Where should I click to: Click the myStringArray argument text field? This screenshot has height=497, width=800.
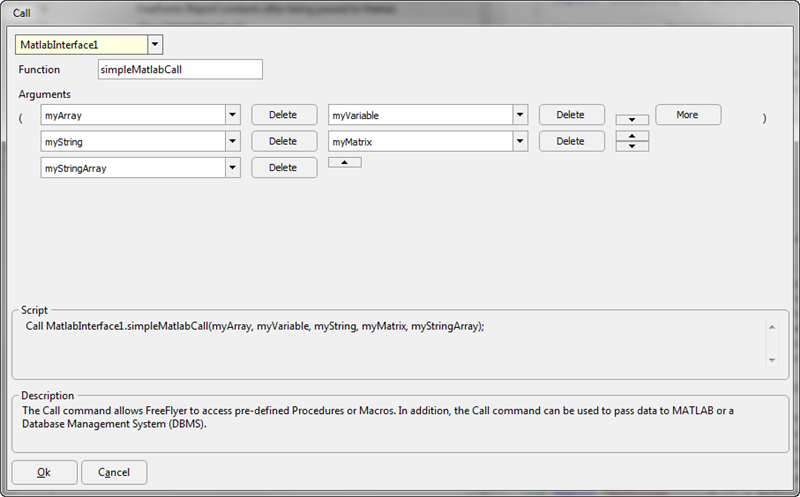pyautogui.click(x=133, y=168)
